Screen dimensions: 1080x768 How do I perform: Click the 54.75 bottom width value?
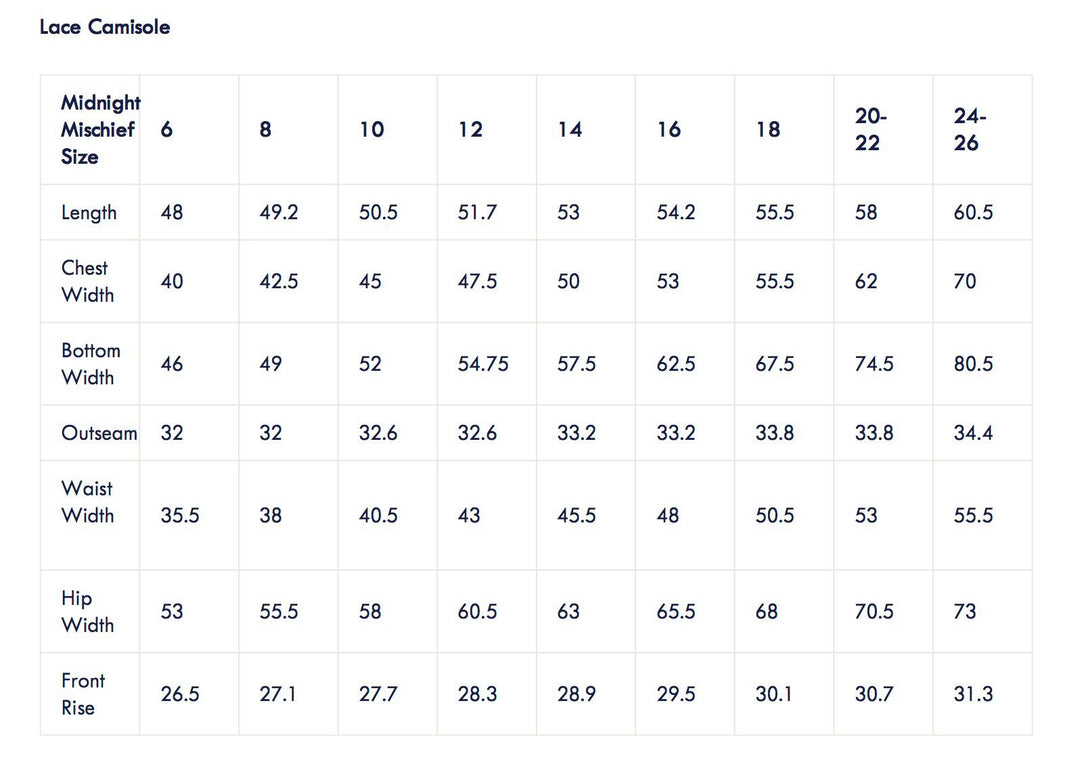(x=483, y=364)
